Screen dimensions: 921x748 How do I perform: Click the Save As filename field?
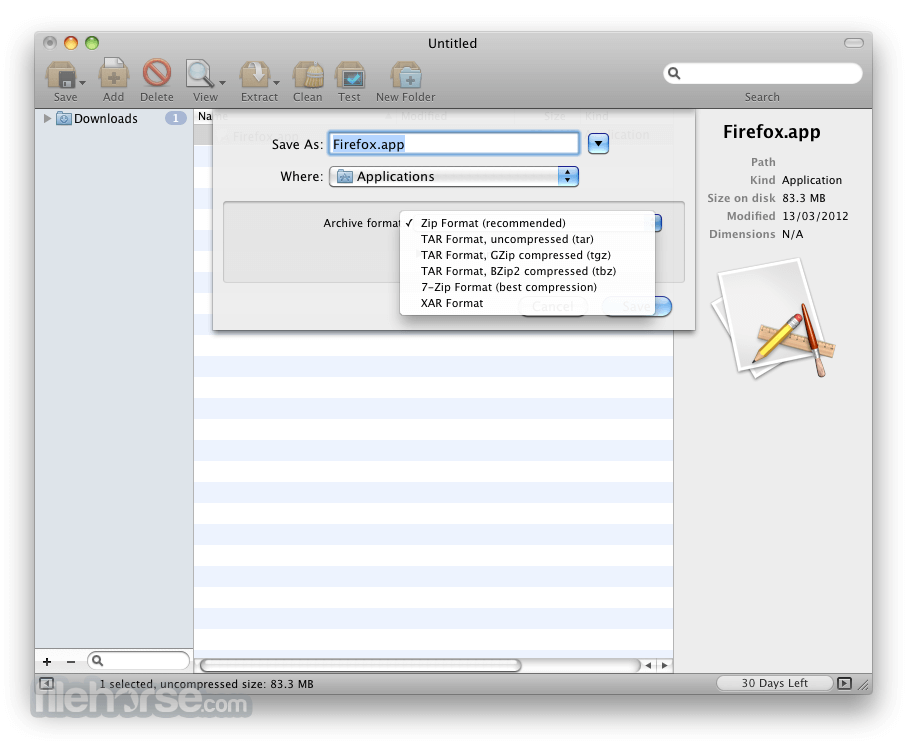point(453,144)
